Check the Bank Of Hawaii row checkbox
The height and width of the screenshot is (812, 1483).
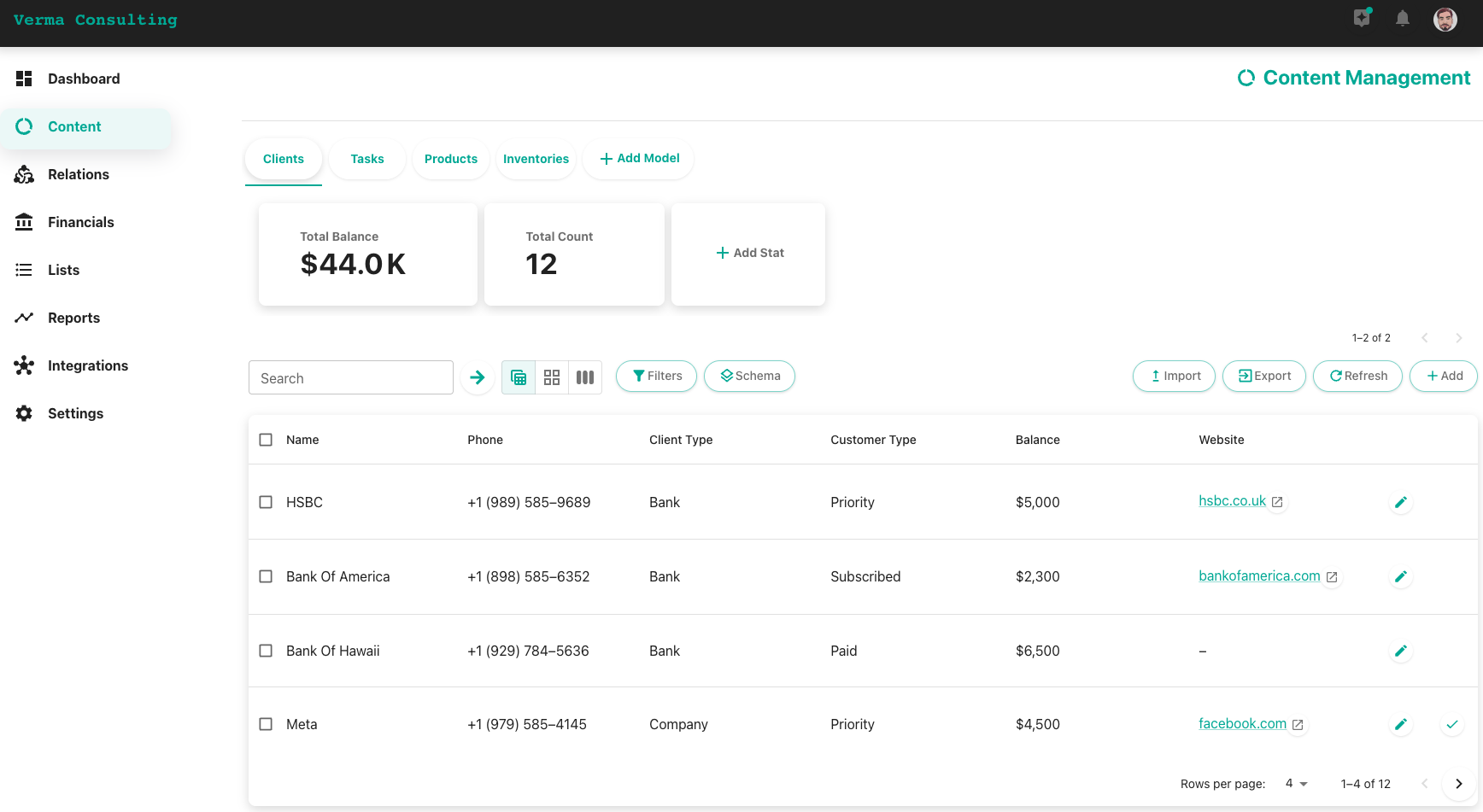point(266,651)
